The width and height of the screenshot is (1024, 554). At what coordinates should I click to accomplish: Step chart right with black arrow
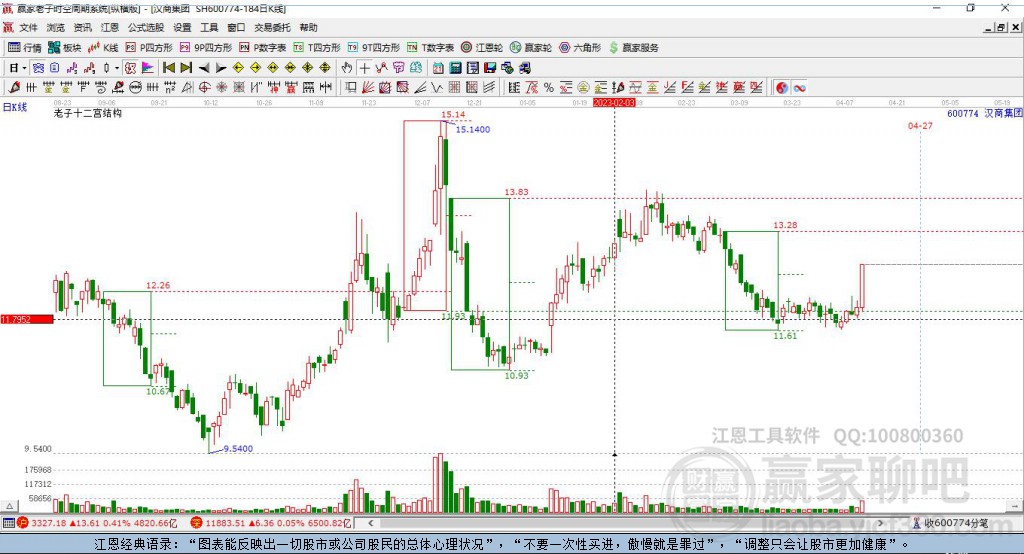click(x=221, y=68)
